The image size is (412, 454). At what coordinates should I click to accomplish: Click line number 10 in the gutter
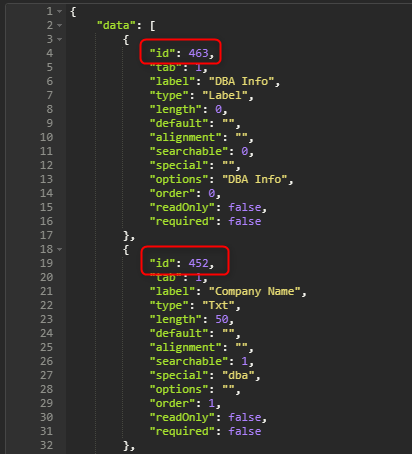[46, 137]
